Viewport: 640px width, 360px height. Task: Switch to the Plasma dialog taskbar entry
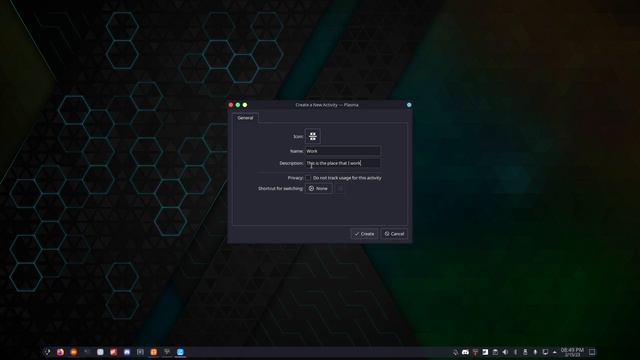click(167, 352)
